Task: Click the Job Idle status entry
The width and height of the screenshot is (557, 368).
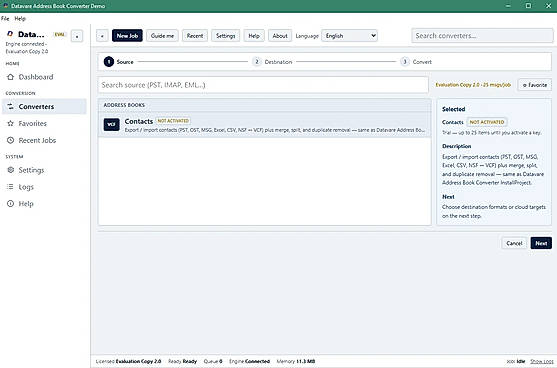Action: coord(516,361)
